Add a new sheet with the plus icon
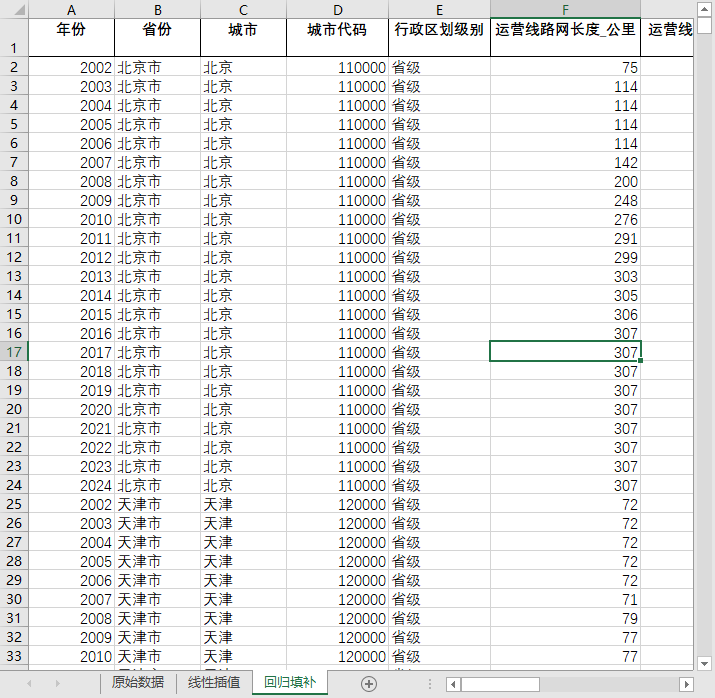 368,683
